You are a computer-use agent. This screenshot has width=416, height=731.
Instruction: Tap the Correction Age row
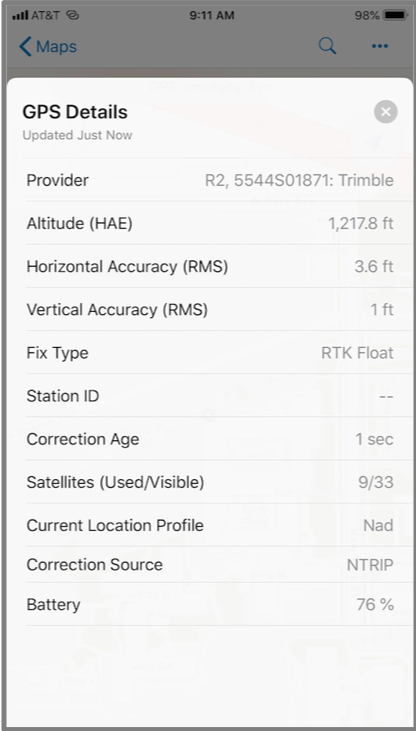210,439
